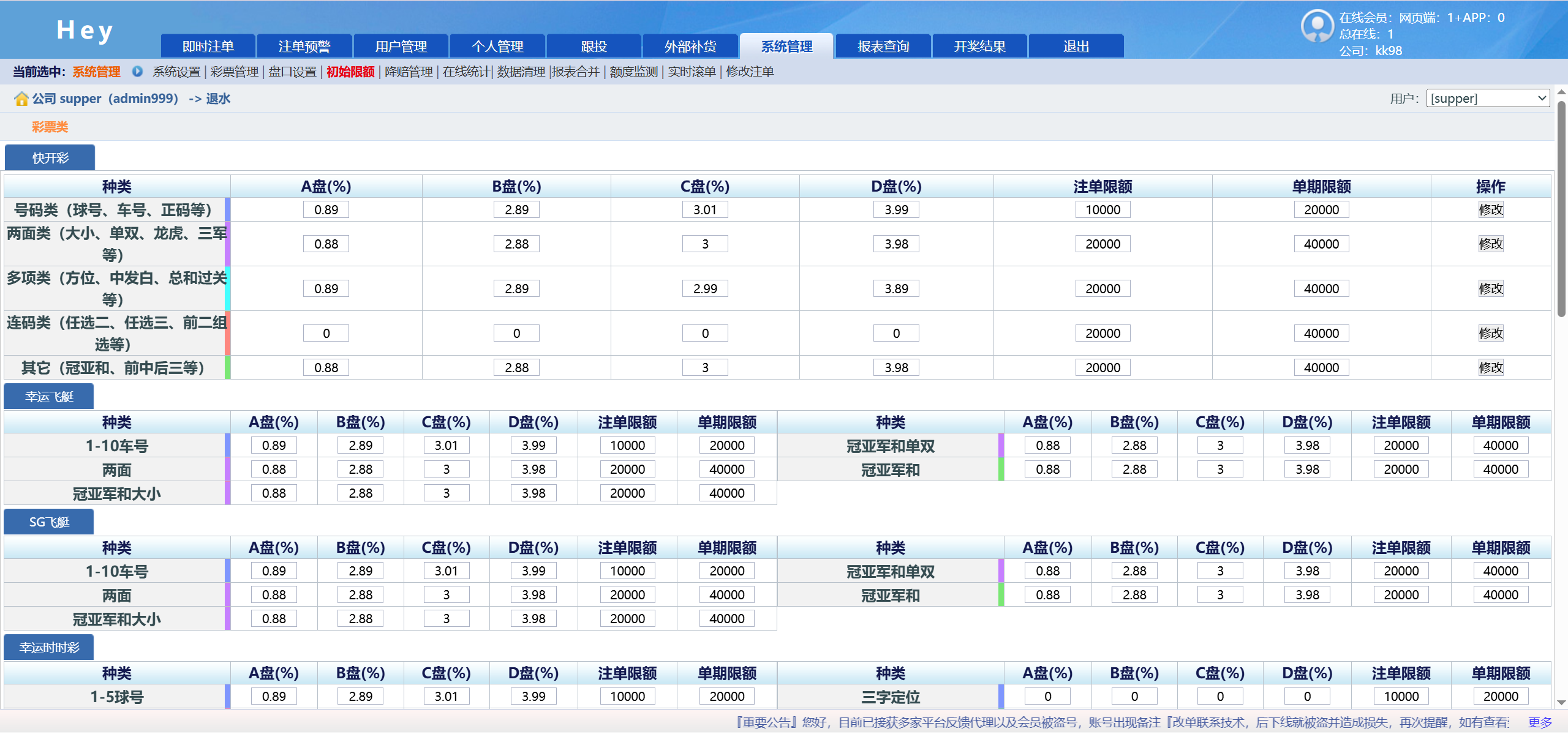Screen dimensions: 1568x734
Task: Open the 用户管理 tab
Action: pos(401,47)
